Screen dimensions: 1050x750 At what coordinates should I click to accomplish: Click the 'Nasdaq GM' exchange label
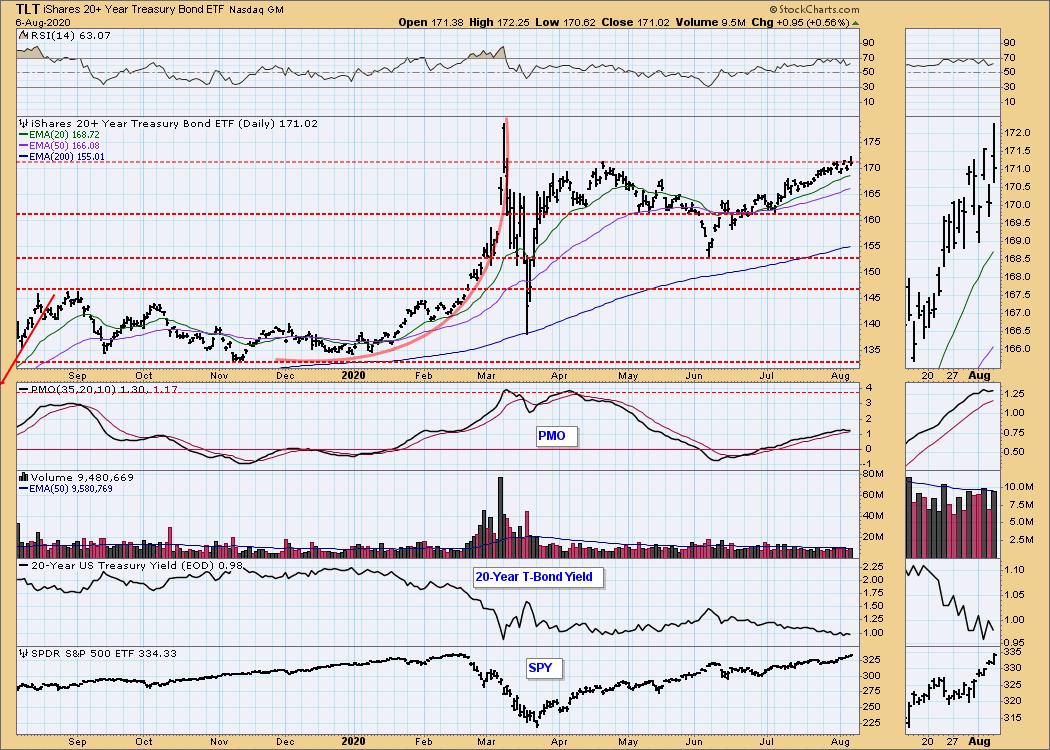point(256,10)
